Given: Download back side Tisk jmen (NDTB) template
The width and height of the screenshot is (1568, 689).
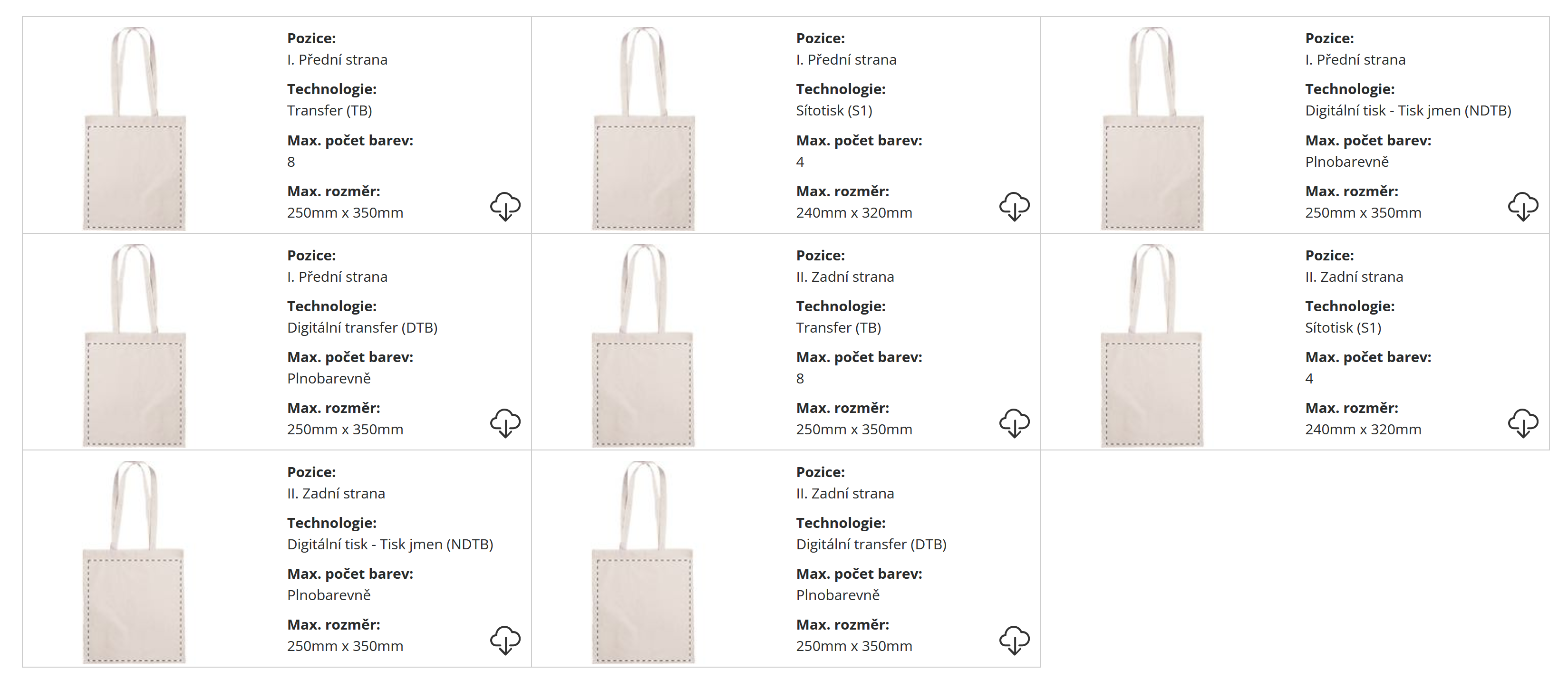Looking at the screenshot, I should 505,641.
